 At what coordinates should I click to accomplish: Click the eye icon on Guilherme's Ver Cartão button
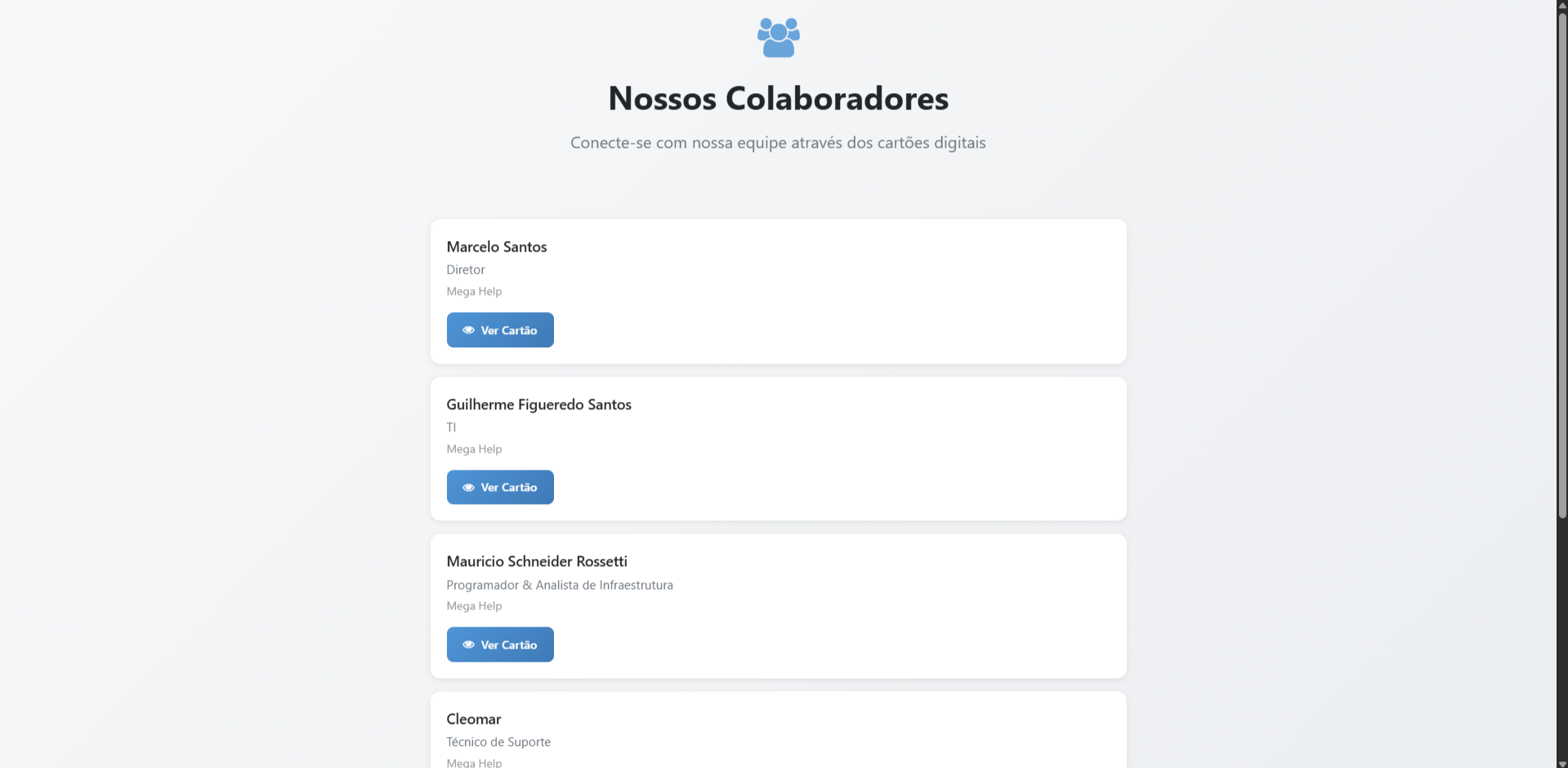click(x=469, y=487)
